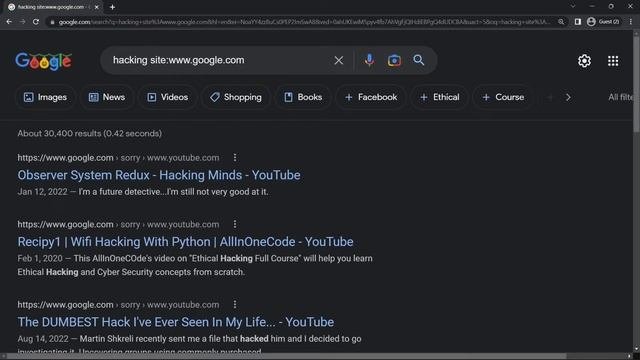
Task: Start voice search with microphone
Action: click(x=369, y=60)
